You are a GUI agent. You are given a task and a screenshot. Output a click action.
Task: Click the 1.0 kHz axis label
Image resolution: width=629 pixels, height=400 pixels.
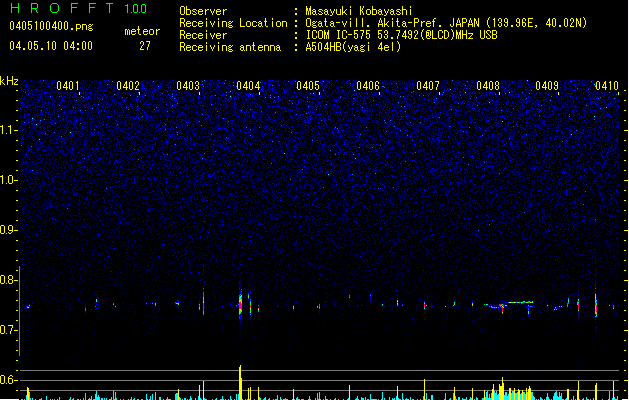[9, 180]
